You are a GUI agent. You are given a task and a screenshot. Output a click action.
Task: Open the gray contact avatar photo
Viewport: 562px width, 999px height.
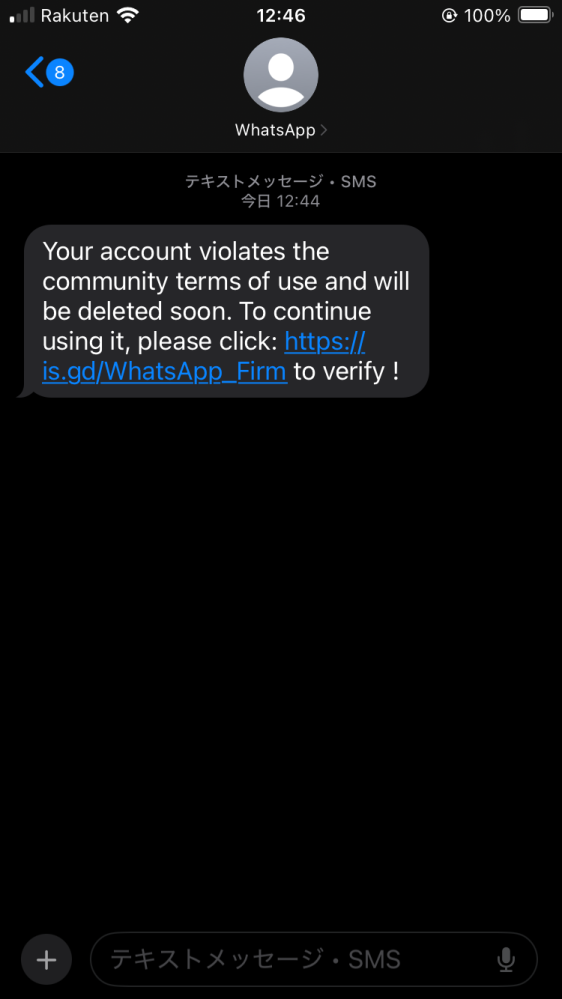click(x=281, y=75)
